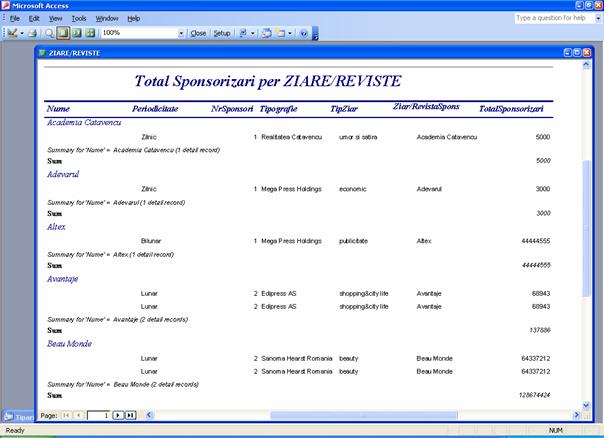Open the View button dropdown arrow
Image resolution: width=604 pixels, height=438 pixels.
click(22, 33)
